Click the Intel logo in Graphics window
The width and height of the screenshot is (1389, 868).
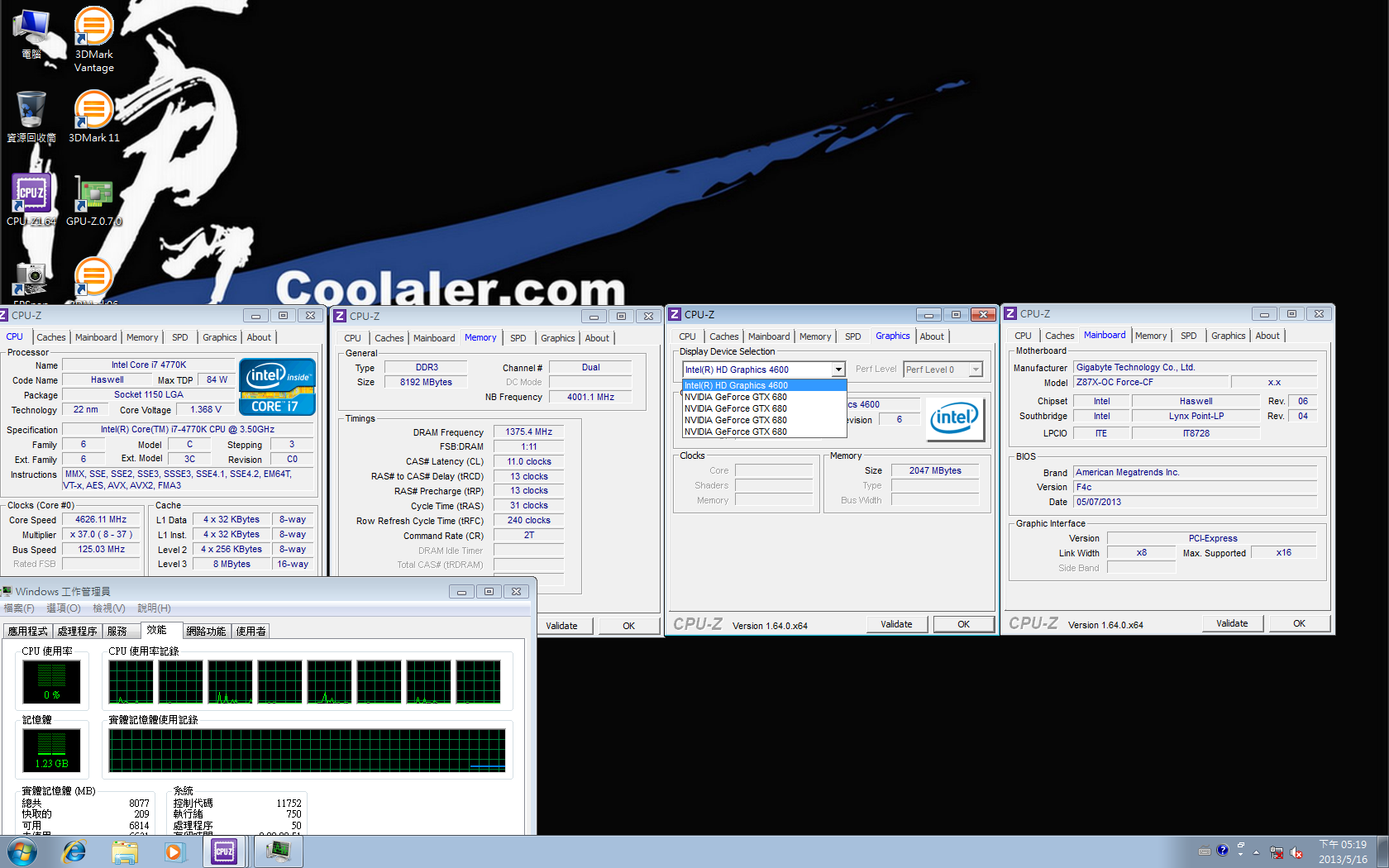coord(955,417)
